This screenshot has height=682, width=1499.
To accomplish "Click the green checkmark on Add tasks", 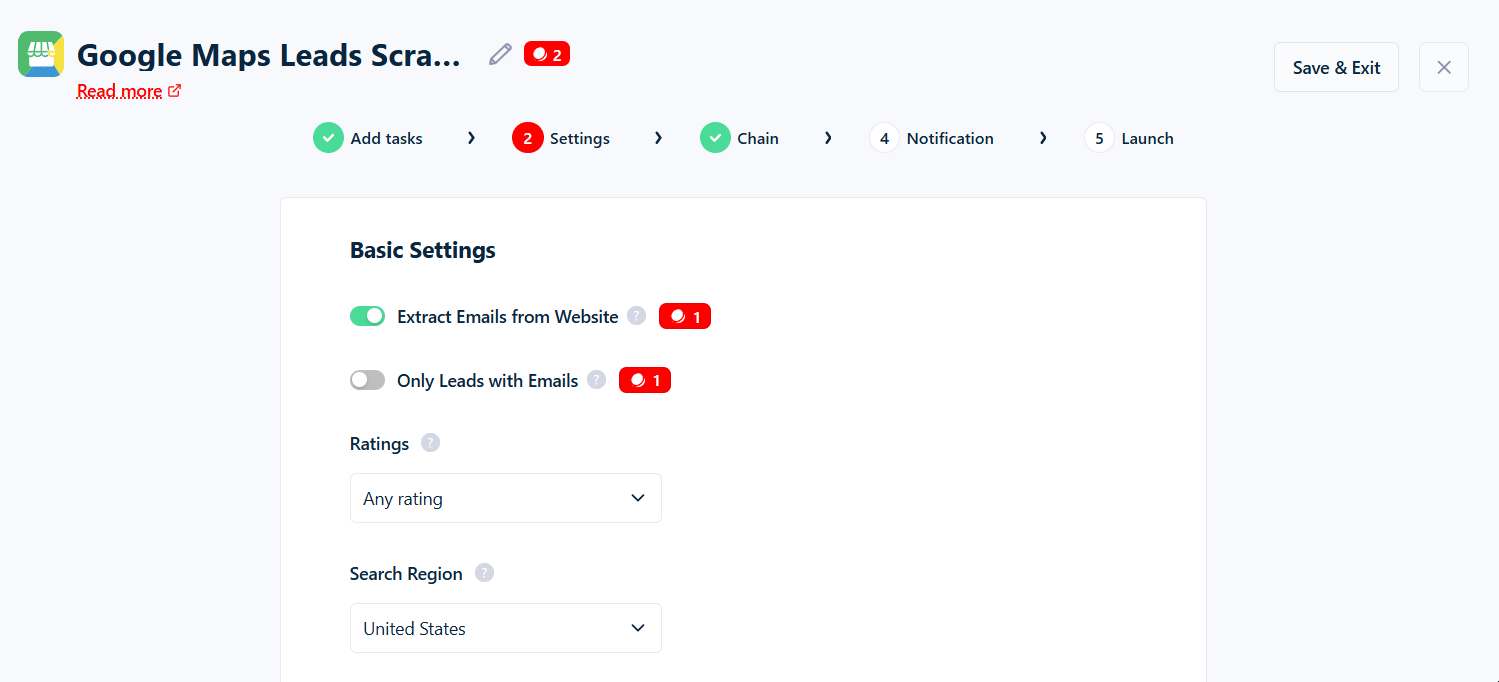I will tap(328, 138).
